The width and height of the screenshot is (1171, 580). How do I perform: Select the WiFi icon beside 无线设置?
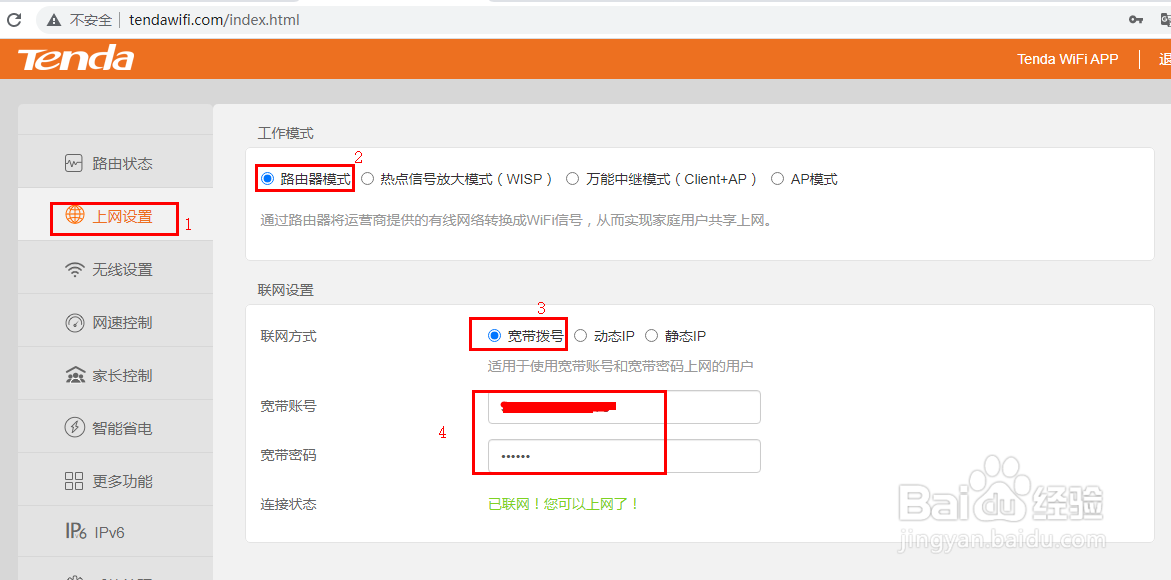(74, 268)
